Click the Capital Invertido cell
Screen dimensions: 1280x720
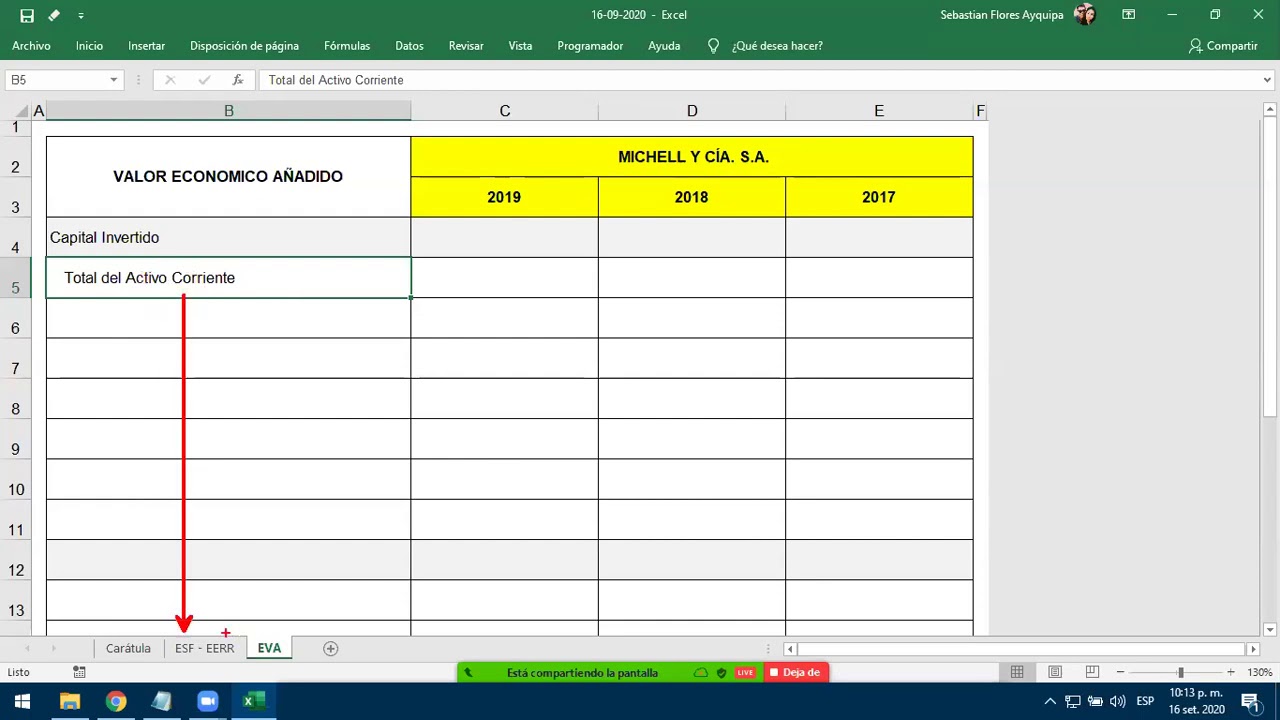(228, 238)
